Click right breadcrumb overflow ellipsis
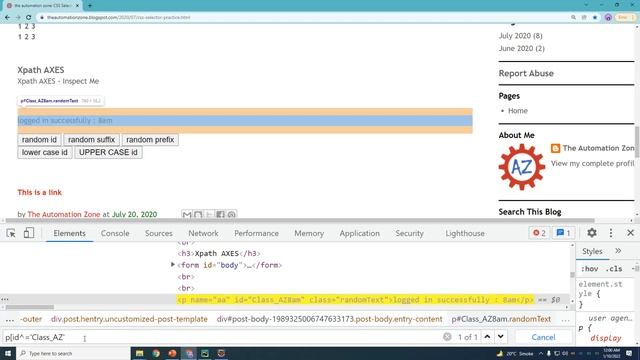Image resolution: width=640 pixels, height=360 pixels. tap(565, 319)
